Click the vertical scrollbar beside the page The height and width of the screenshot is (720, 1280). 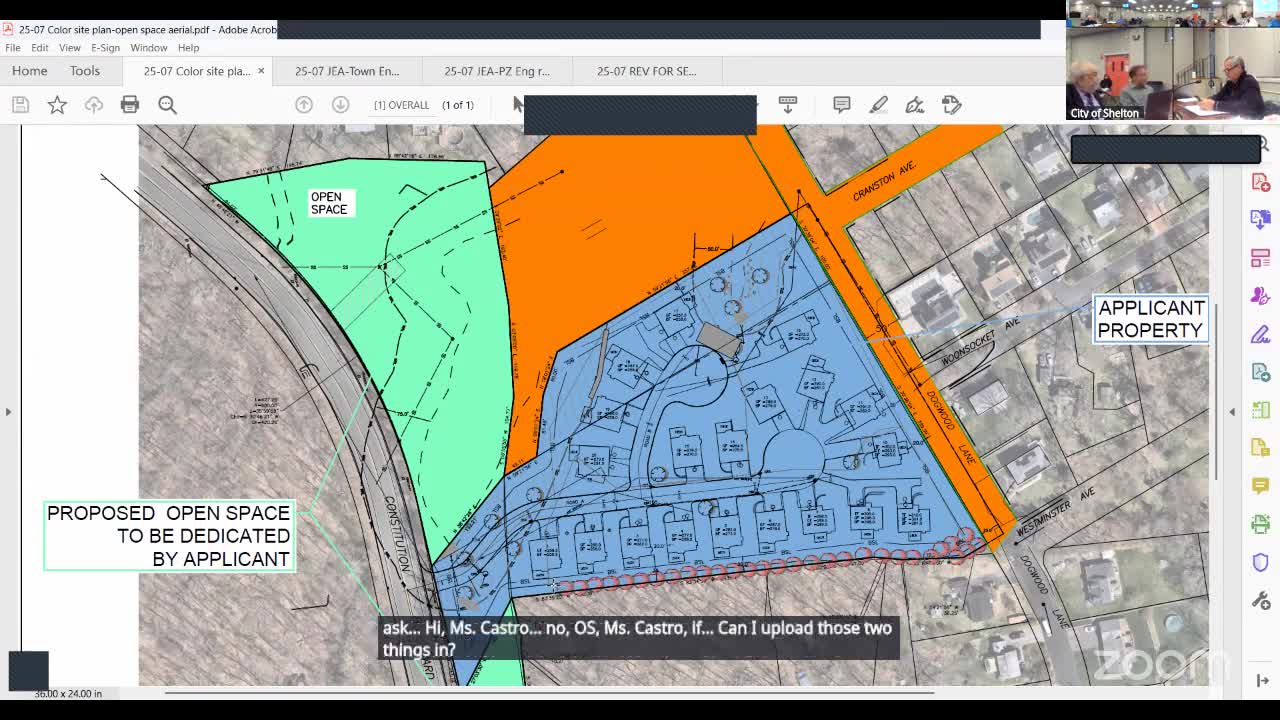pyautogui.click(x=1216, y=390)
